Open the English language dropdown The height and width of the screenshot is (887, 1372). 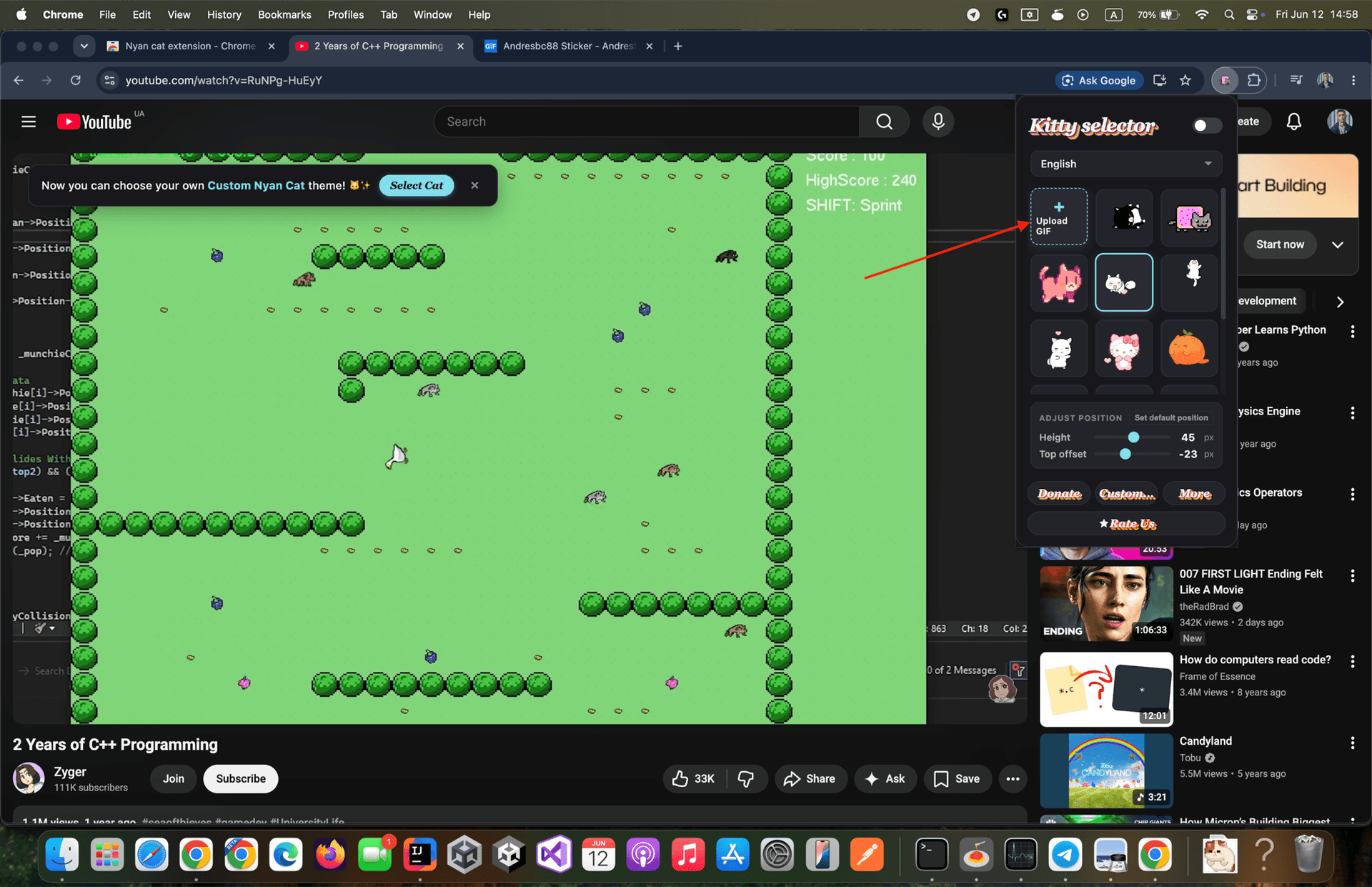pyautogui.click(x=1126, y=164)
